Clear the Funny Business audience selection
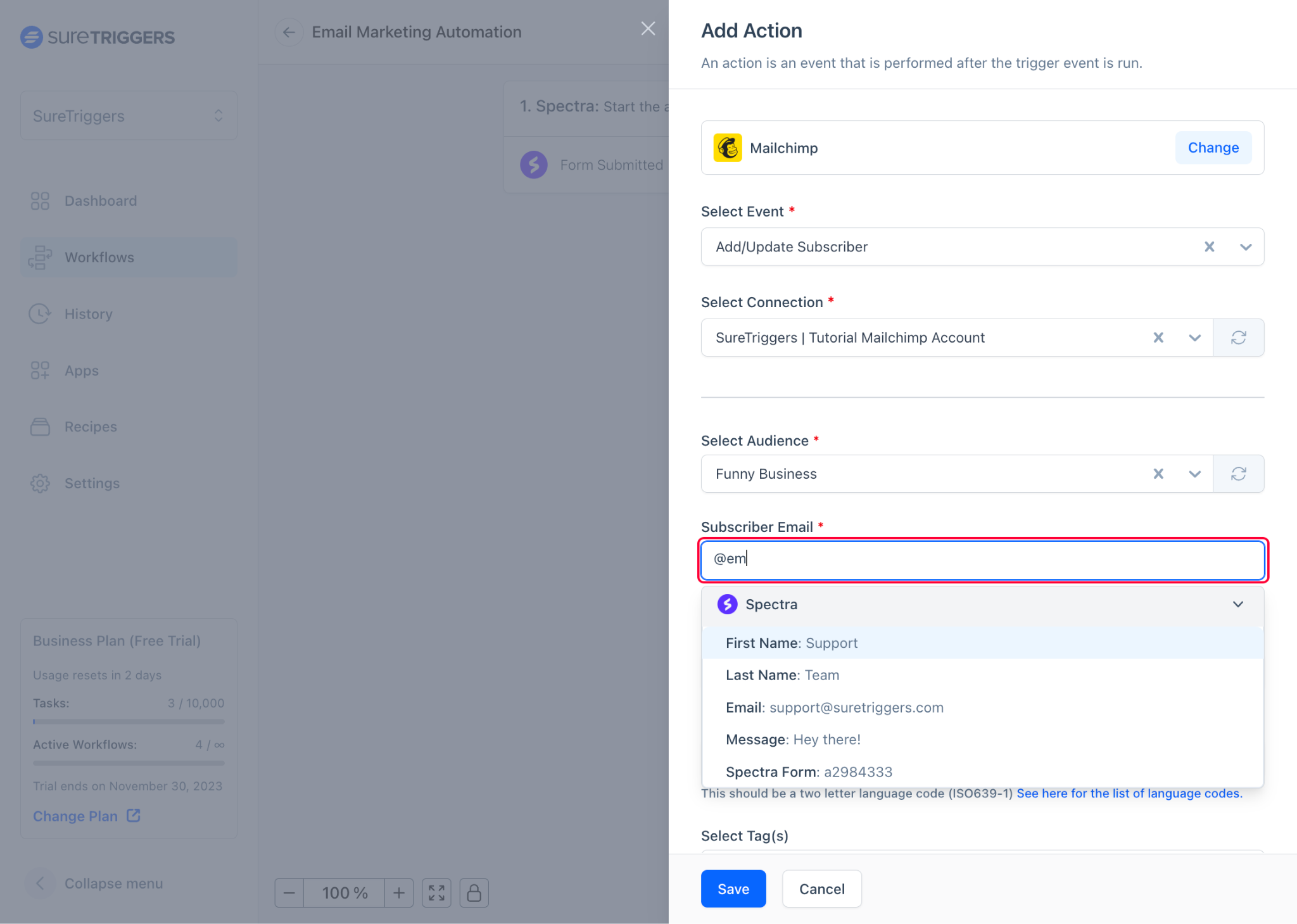The width and height of the screenshot is (1297, 924). pyautogui.click(x=1158, y=474)
